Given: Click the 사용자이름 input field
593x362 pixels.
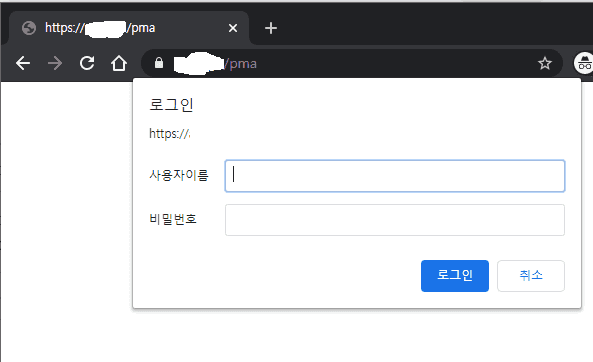Looking at the screenshot, I should pos(395,176).
